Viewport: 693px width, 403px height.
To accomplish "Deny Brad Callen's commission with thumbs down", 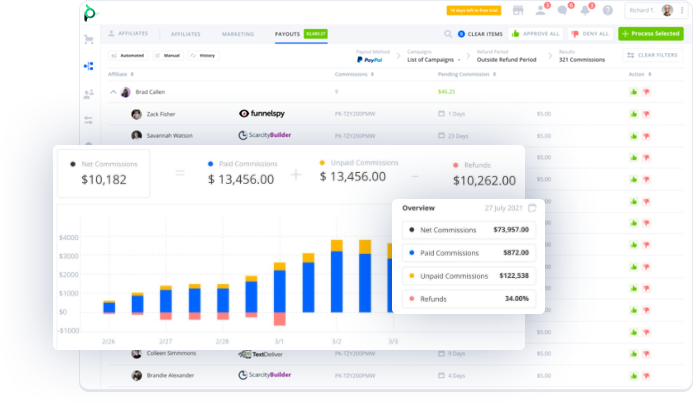I will pyautogui.click(x=646, y=91).
